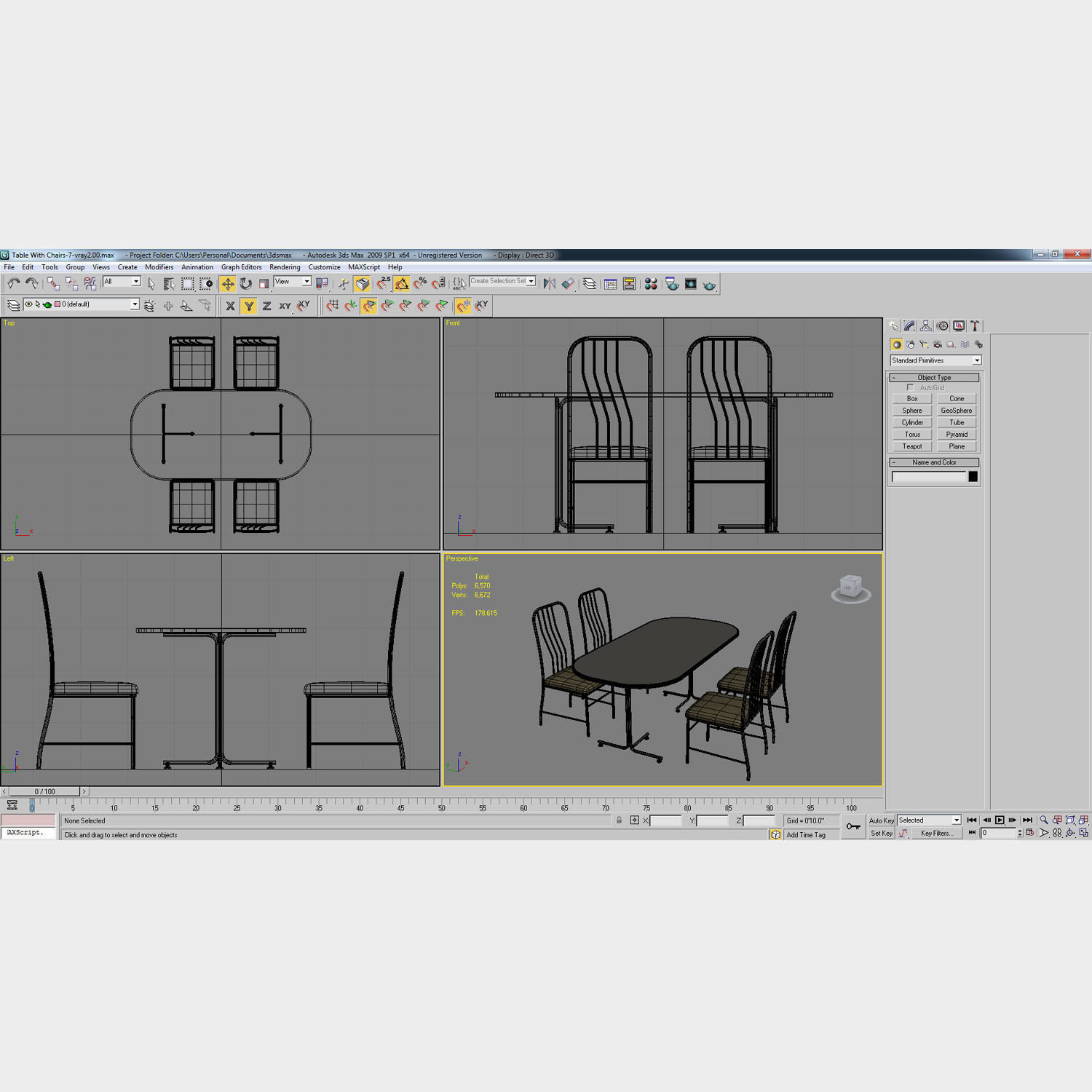Open the reference coordinate 'View' dropdown
The image size is (1092, 1092).
293,282
